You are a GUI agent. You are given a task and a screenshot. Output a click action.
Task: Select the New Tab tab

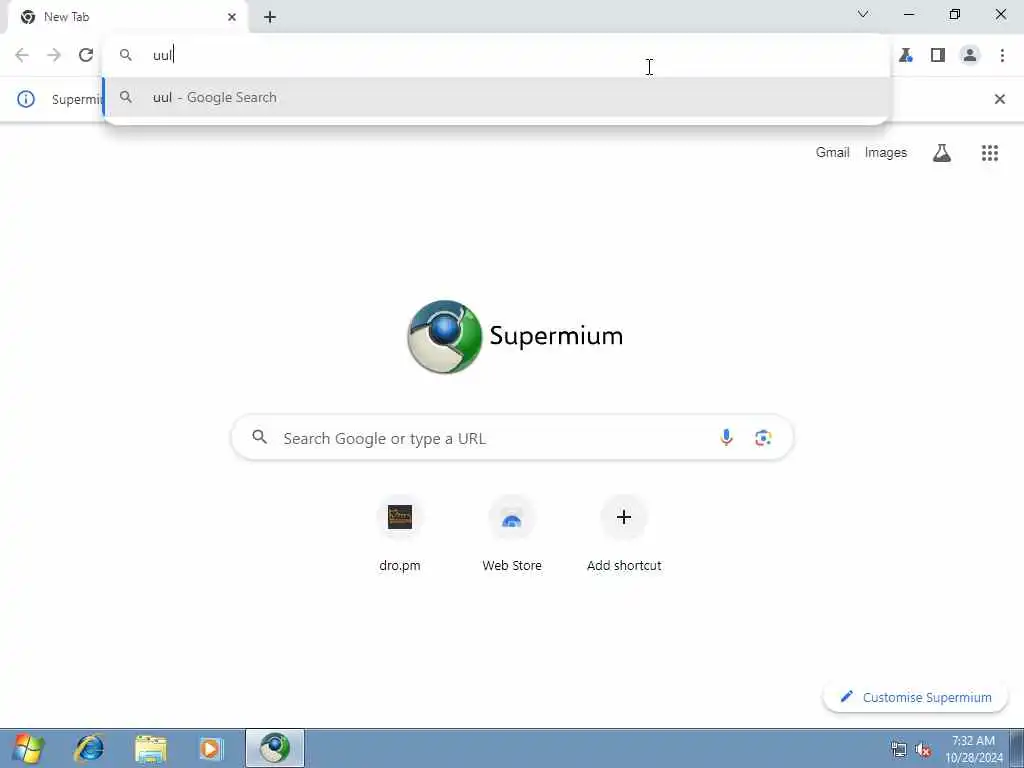click(128, 17)
